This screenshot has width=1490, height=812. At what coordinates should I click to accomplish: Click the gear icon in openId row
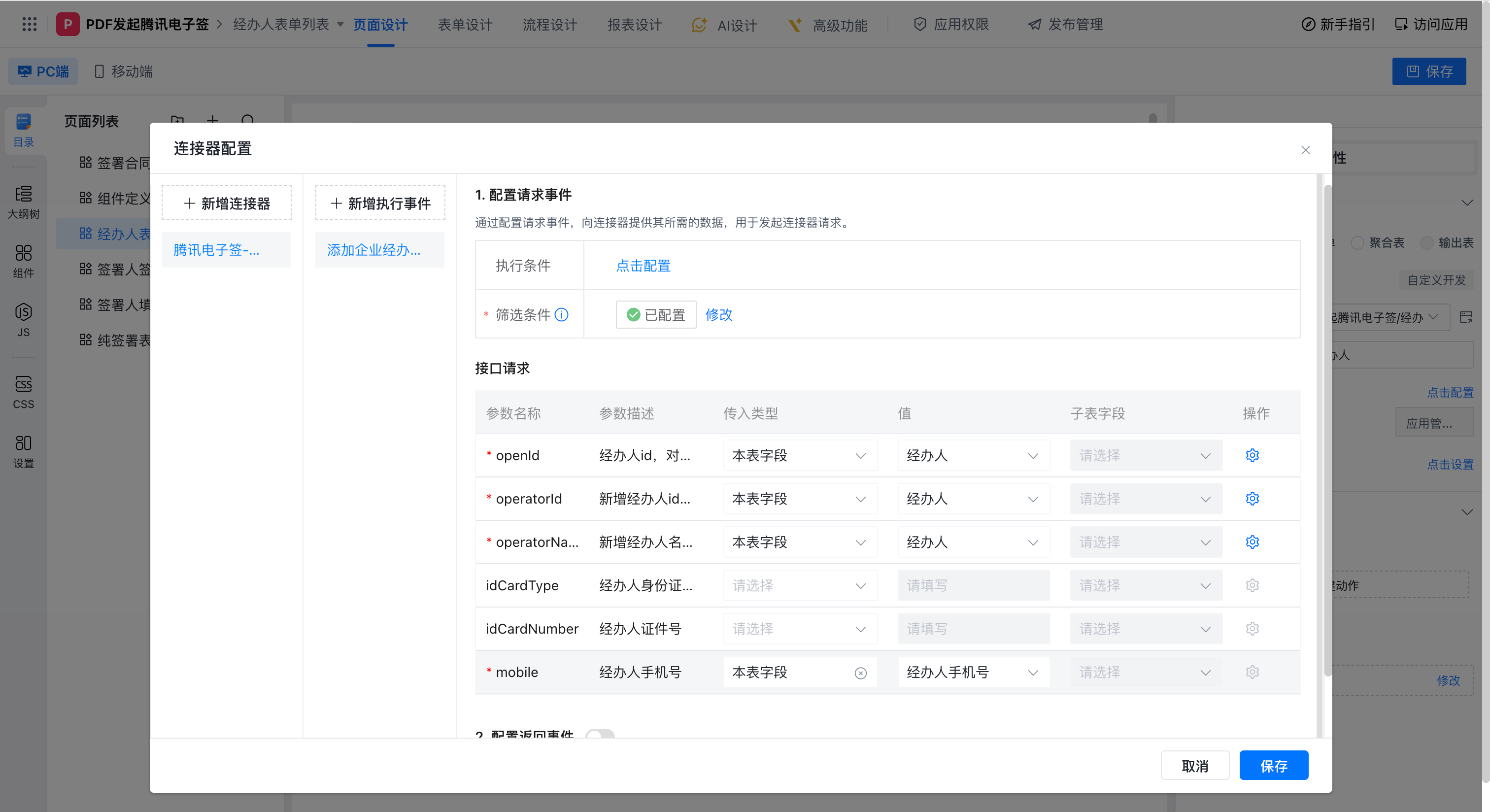tap(1252, 455)
